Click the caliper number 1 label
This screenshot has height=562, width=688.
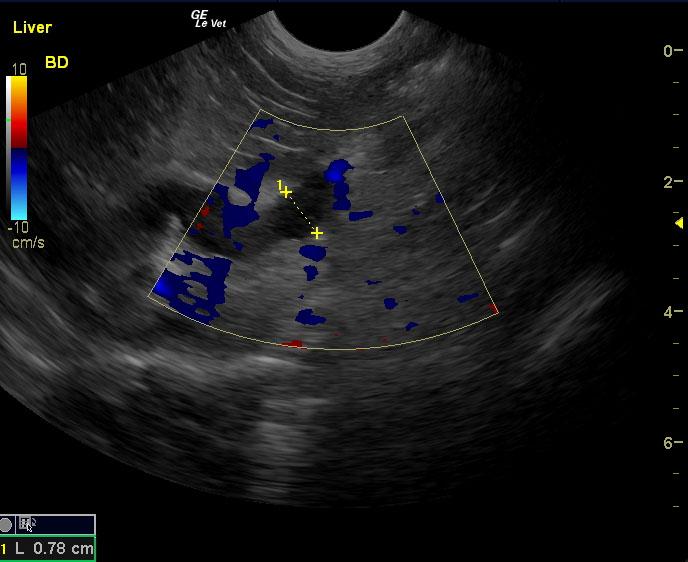click(x=280, y=184)
